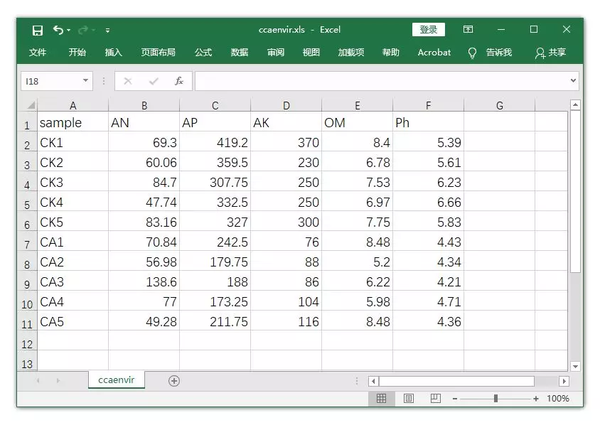Click horizontal scrollbar right arrow
The height and width of the screenshot is (425, 600).
563,381
